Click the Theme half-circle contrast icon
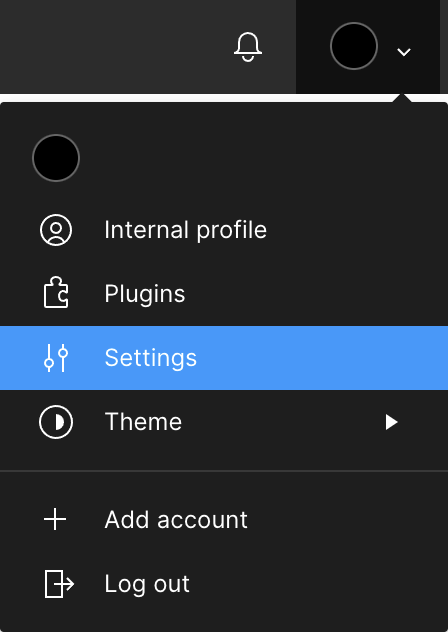Viewport: 448px width, 632px height. 56,422
